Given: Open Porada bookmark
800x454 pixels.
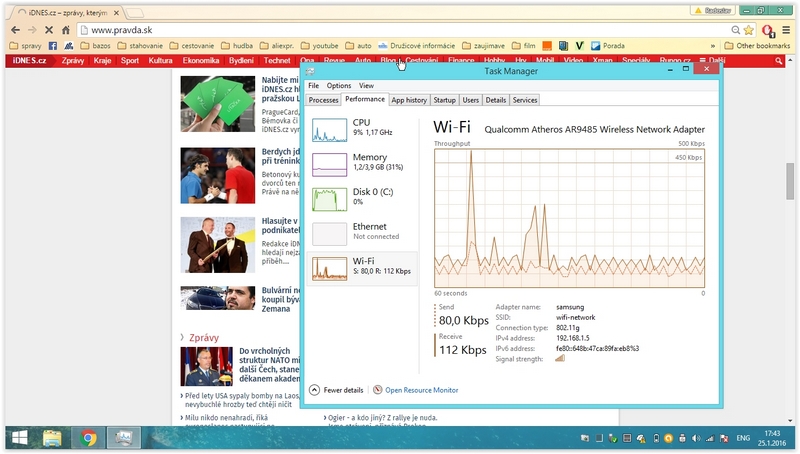Looking at the screenshot, I should (x=608, y=46).
